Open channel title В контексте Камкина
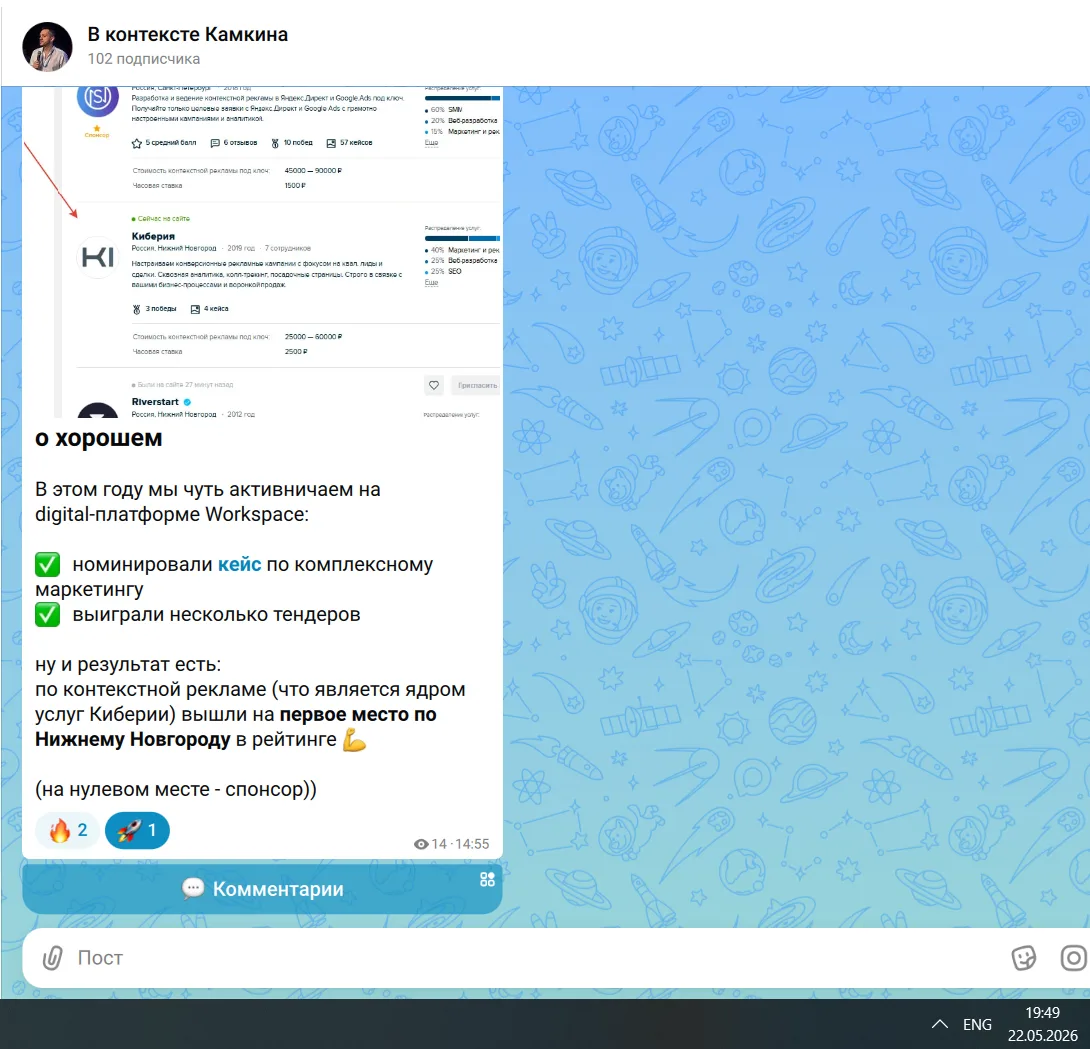Viewport: 1090px width, 1049px height. [x=188, y=34]
